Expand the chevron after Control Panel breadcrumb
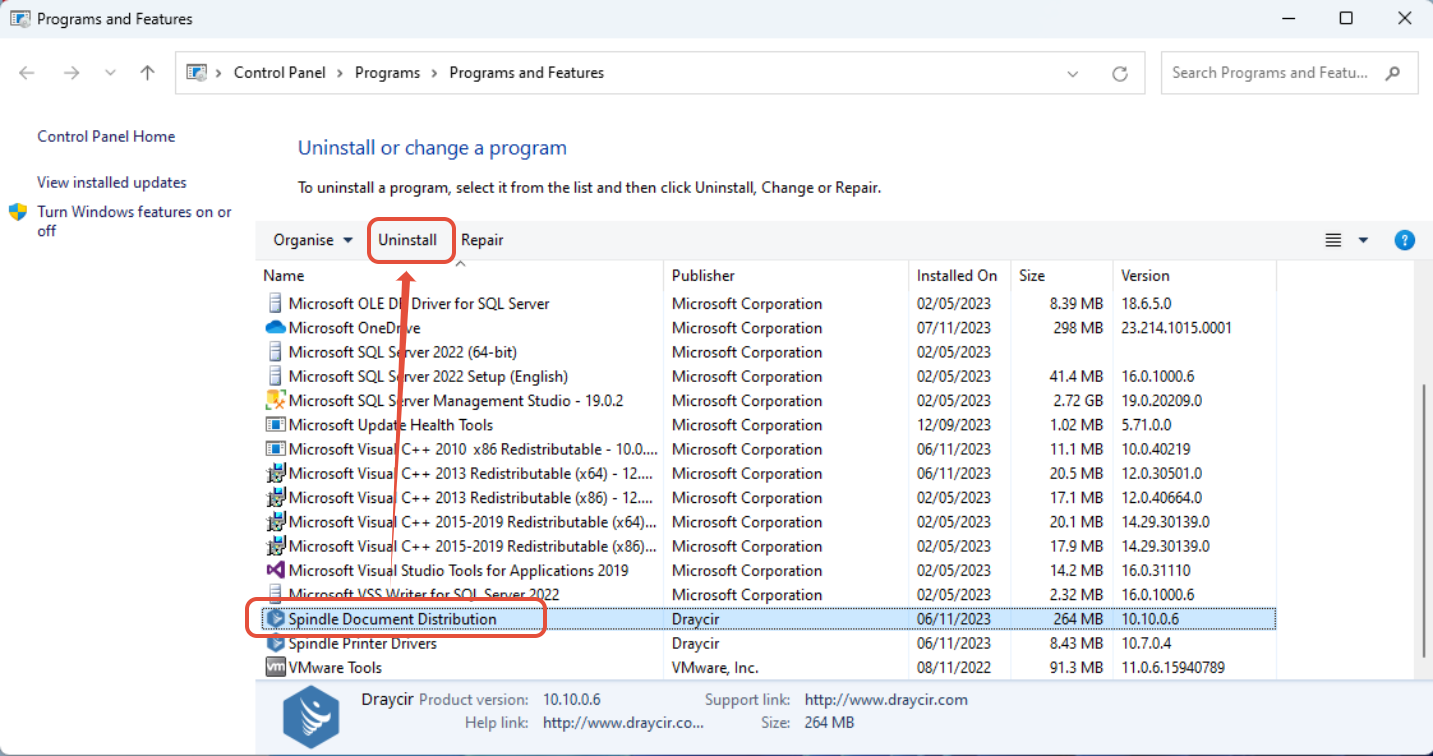This screenshot has width=1433, height=756. click(340, 73)
